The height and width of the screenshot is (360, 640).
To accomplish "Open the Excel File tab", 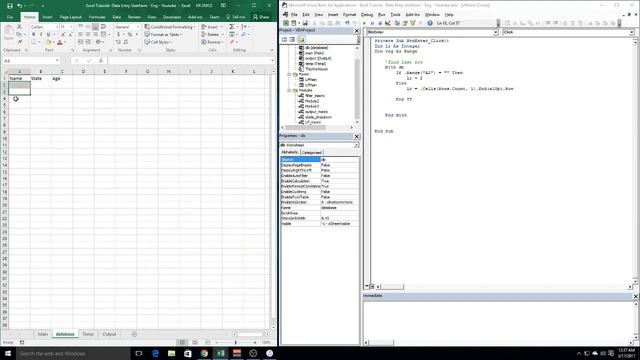I will (10, 17).
